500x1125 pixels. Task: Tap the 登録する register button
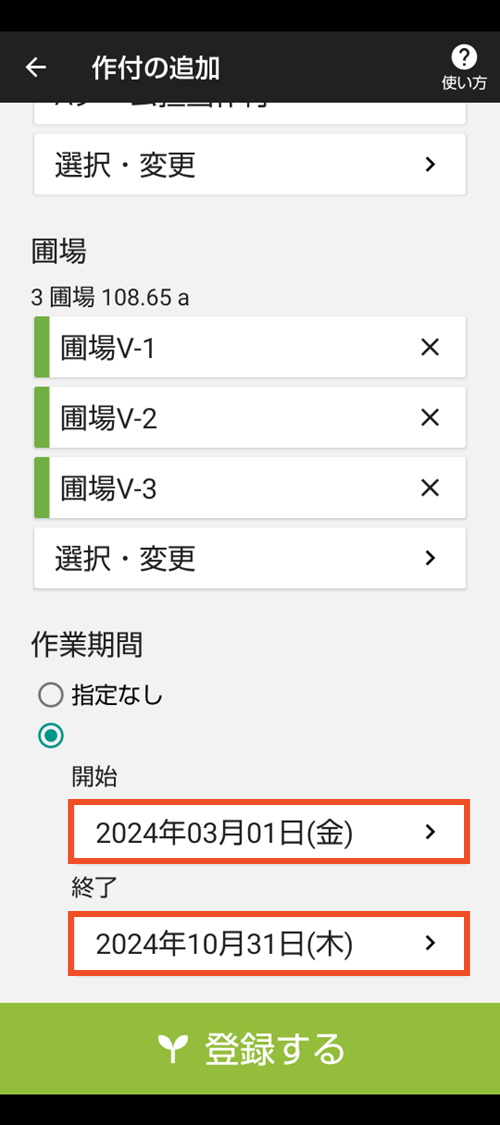250,1049
